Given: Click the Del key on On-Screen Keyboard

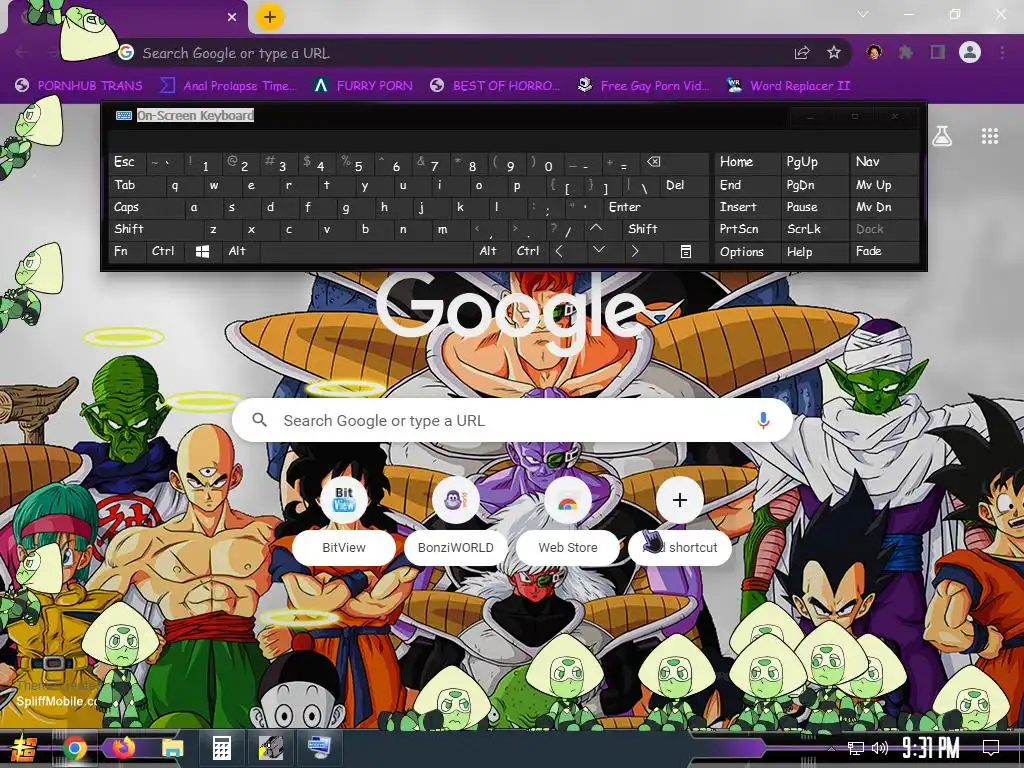Looking at the screenshot, I should [x=684, y=185].
